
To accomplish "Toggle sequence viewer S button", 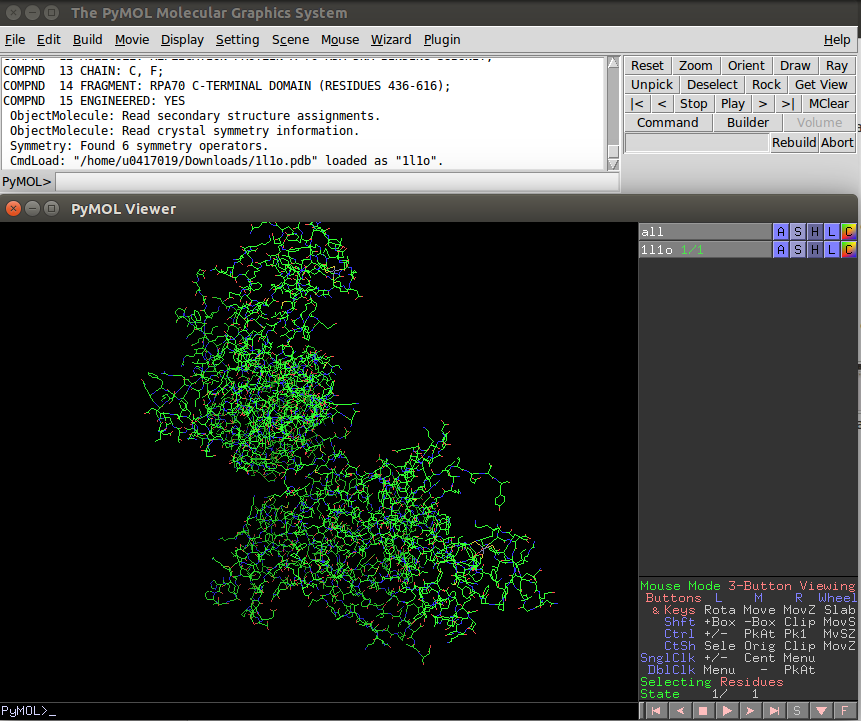I will pyautogui.click(x=797, y=711).
